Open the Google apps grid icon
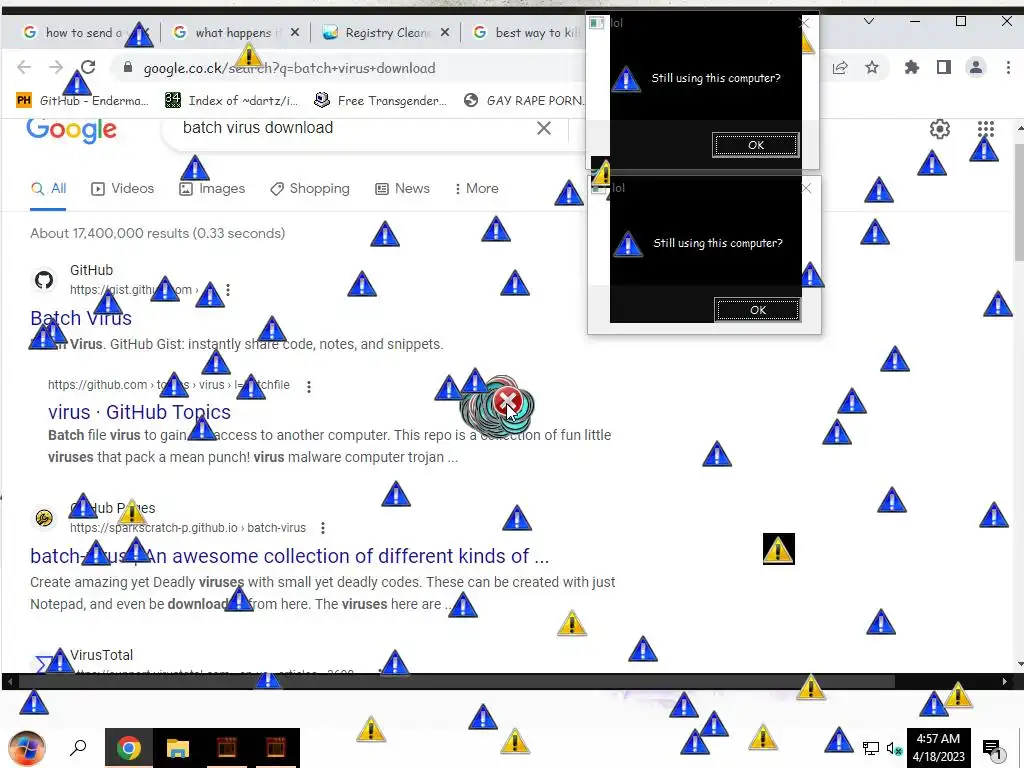1024x768 pixels. (985, 129)
